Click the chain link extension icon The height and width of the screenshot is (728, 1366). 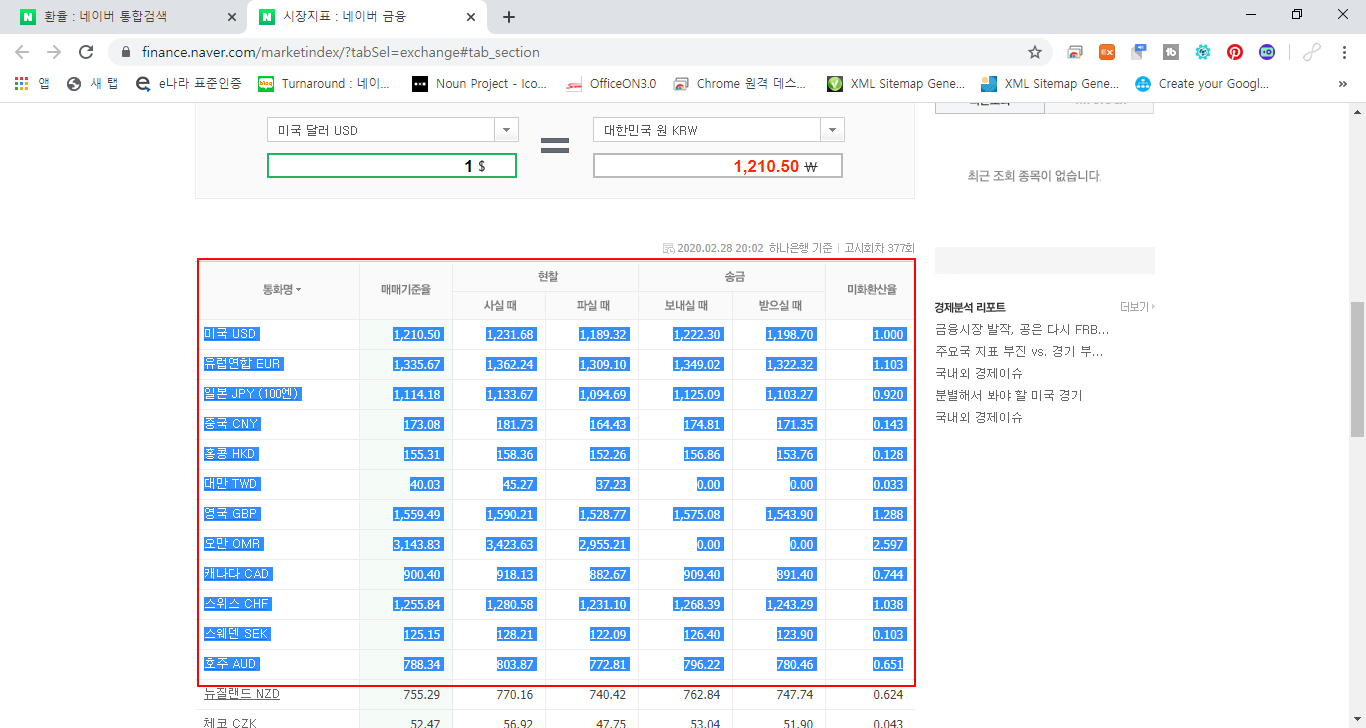click(x=1311, y=52)
